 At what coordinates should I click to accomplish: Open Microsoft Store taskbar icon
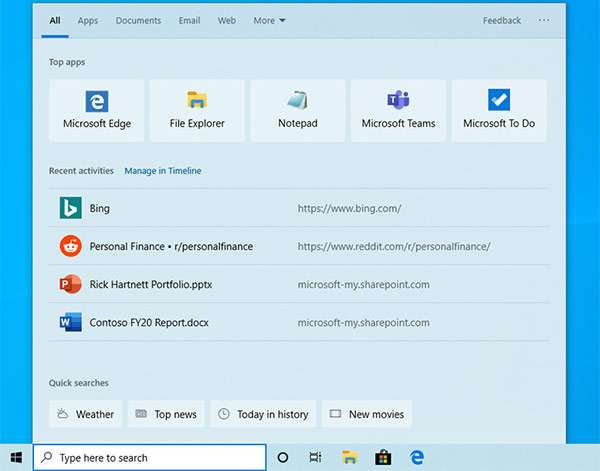(382, 457)
